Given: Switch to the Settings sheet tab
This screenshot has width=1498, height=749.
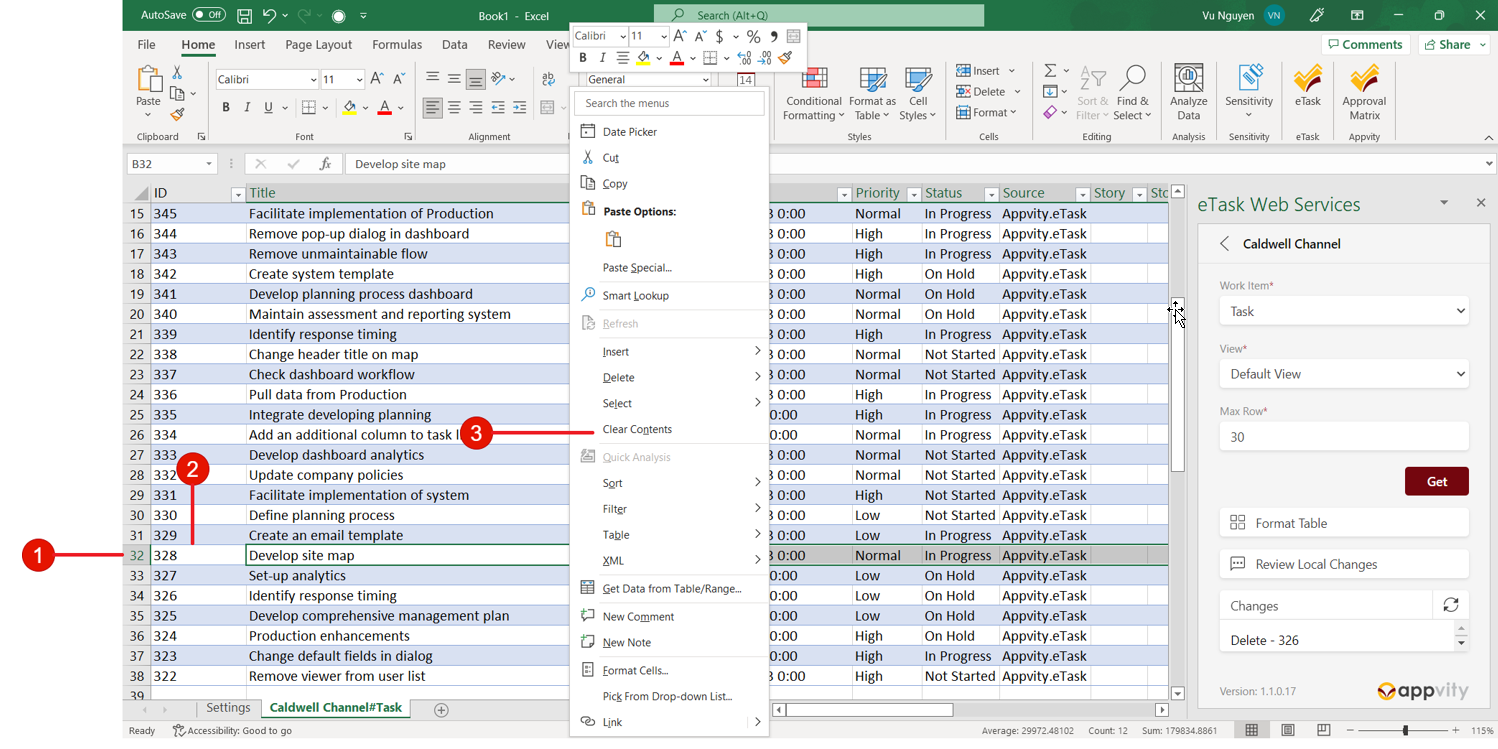Looking at the screenshot, I should (228, 708).
